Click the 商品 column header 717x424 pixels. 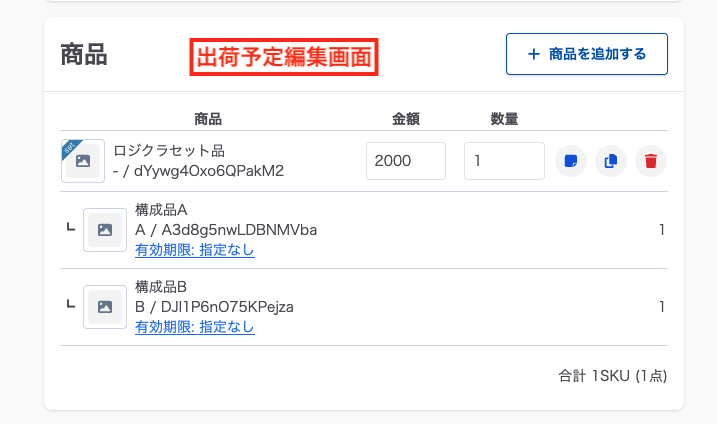pyautogui.click(x=208, y=119)
